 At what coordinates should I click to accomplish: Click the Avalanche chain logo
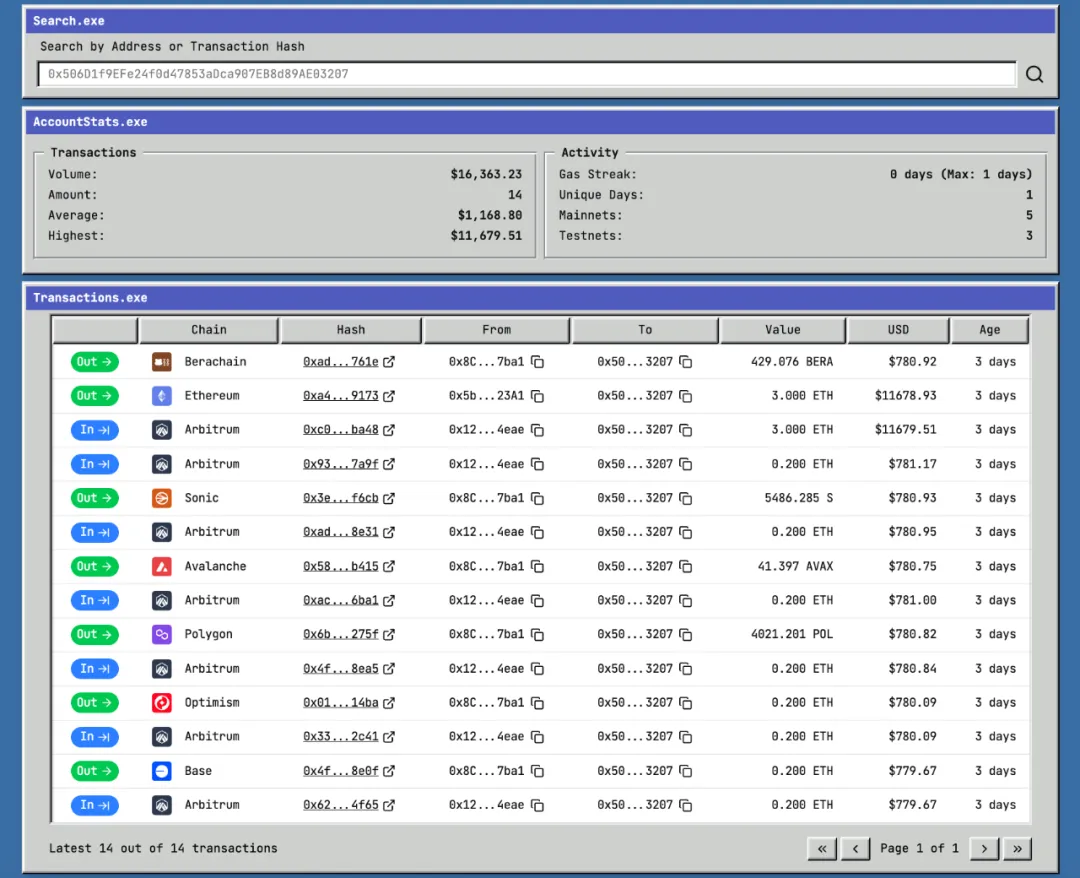point(162,566)
